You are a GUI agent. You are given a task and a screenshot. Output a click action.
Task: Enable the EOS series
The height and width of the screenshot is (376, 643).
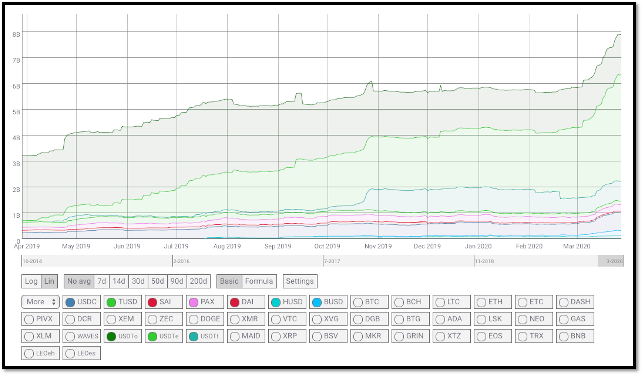(x=493, y=336)
